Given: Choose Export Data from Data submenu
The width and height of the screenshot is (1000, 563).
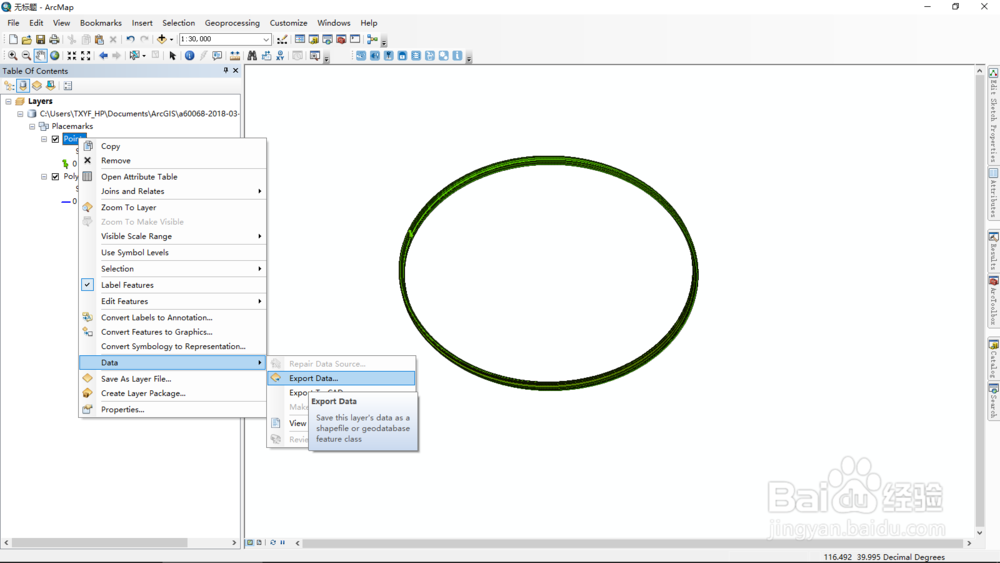Looking at the screenshot, I should 341,378.
